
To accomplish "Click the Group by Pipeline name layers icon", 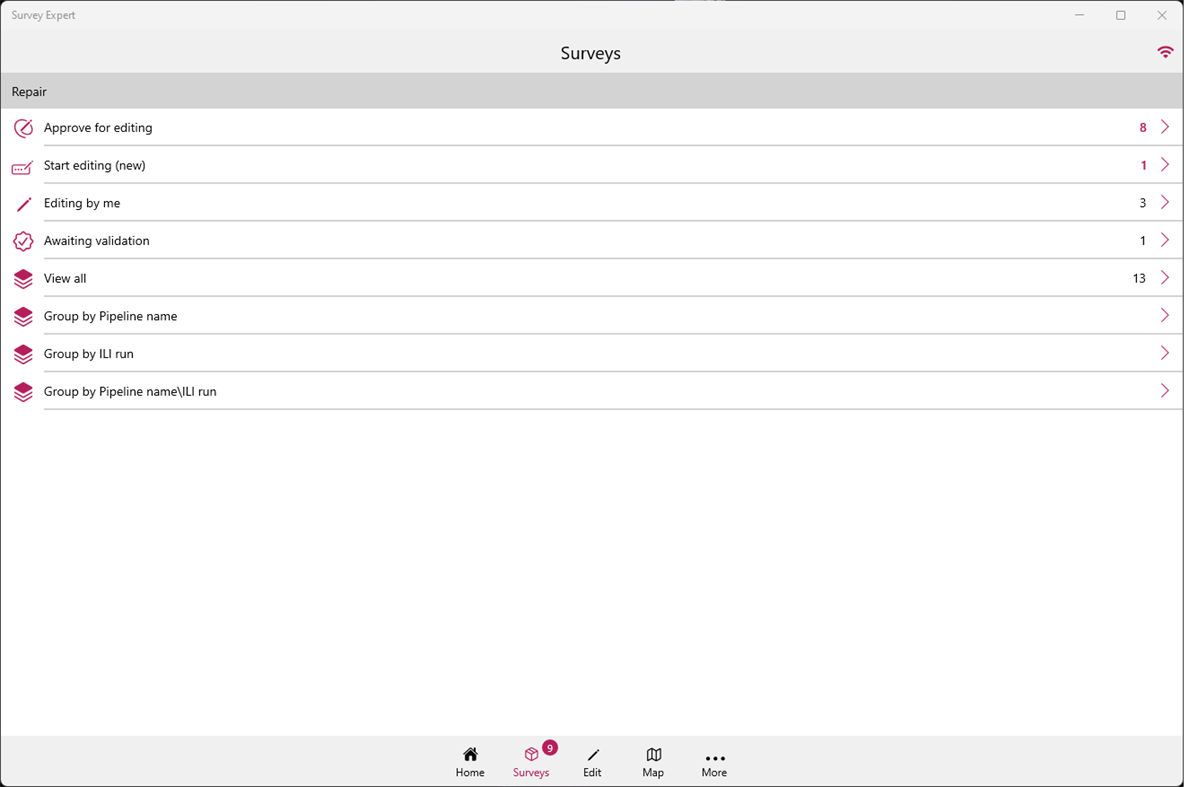I will tap(23, 316).
